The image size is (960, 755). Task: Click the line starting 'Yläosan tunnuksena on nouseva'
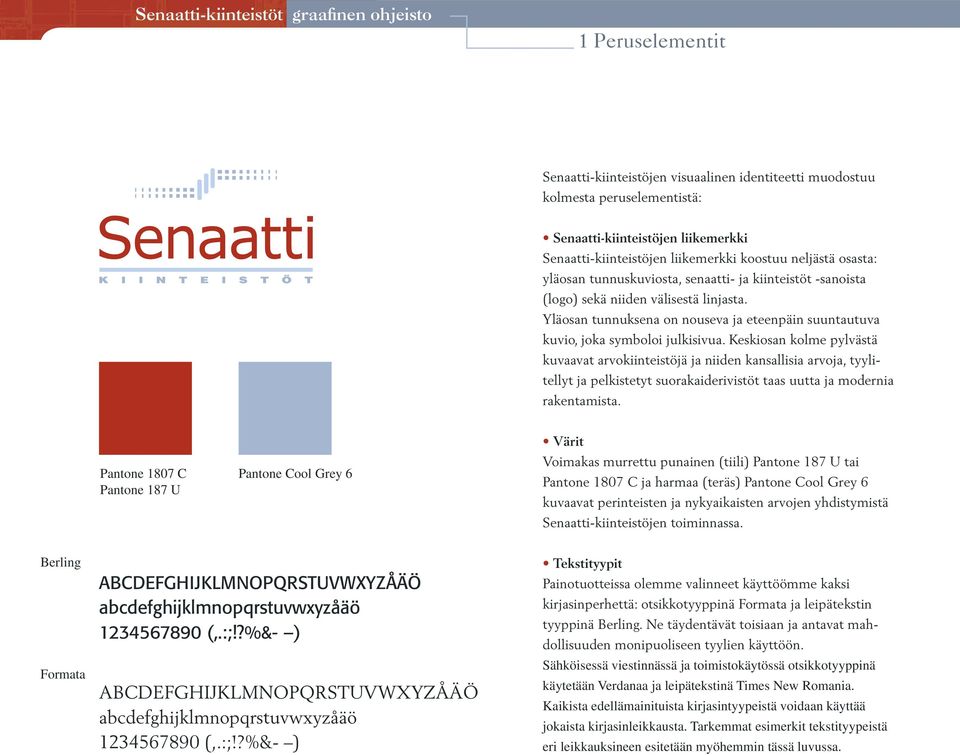(711, 319)
